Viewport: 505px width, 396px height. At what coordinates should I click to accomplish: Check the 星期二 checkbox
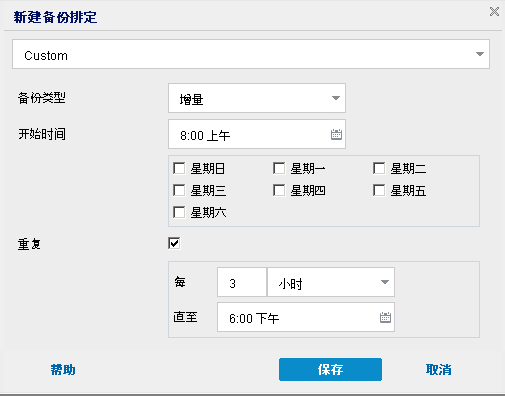[379, 168]
